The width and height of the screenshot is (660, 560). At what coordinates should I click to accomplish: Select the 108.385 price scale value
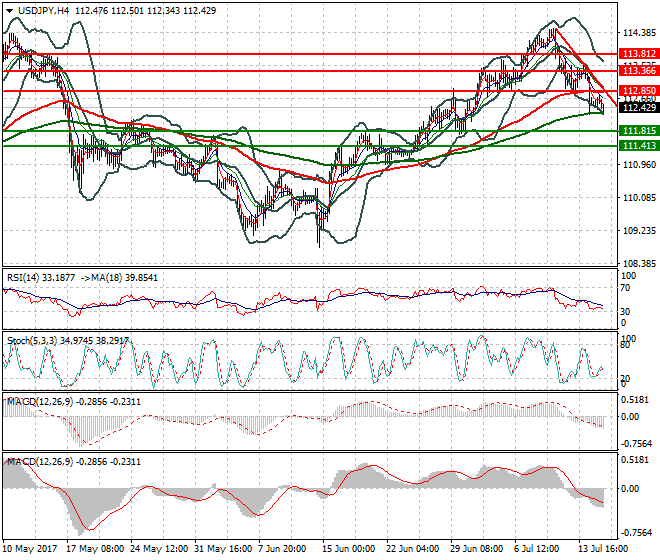[639, 263]
